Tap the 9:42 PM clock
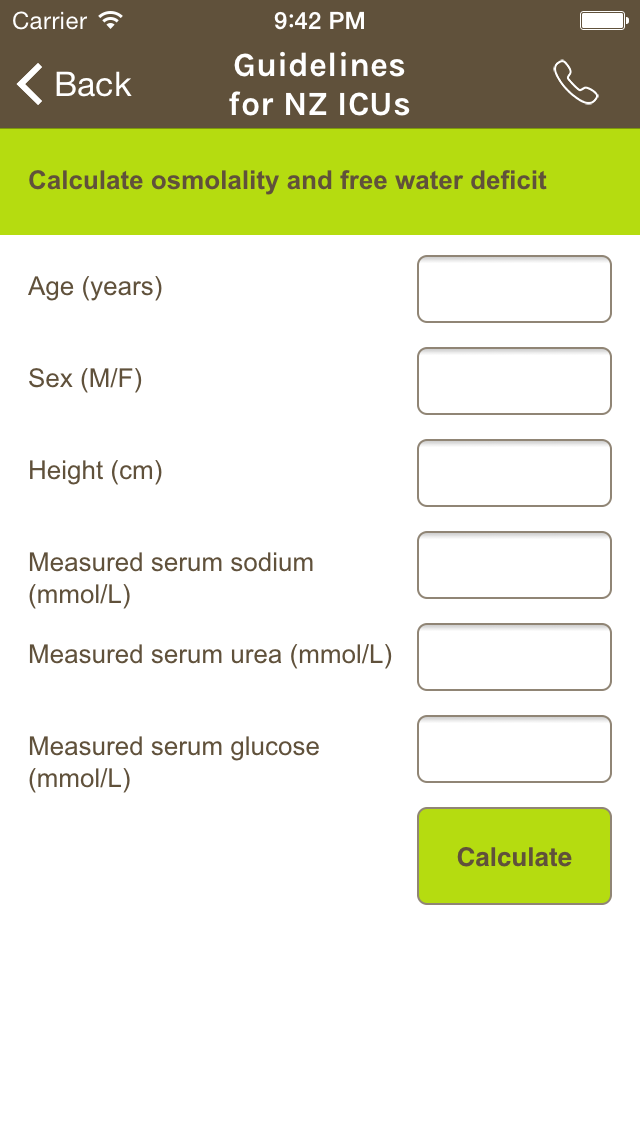The width and height of the screenshot is (640, 1136). [x=319, y=21]
